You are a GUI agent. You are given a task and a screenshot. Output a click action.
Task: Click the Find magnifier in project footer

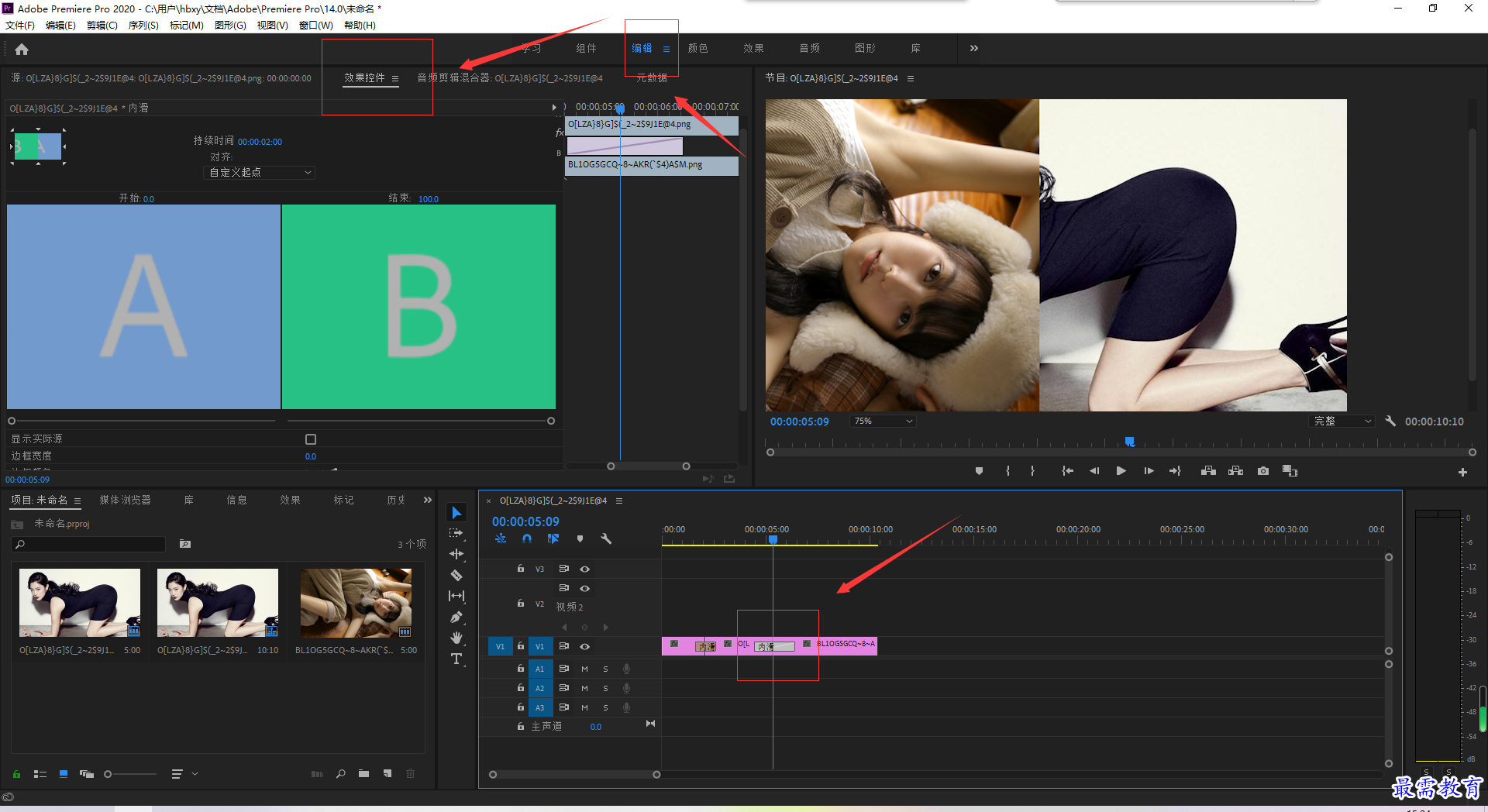click(341, 774)
